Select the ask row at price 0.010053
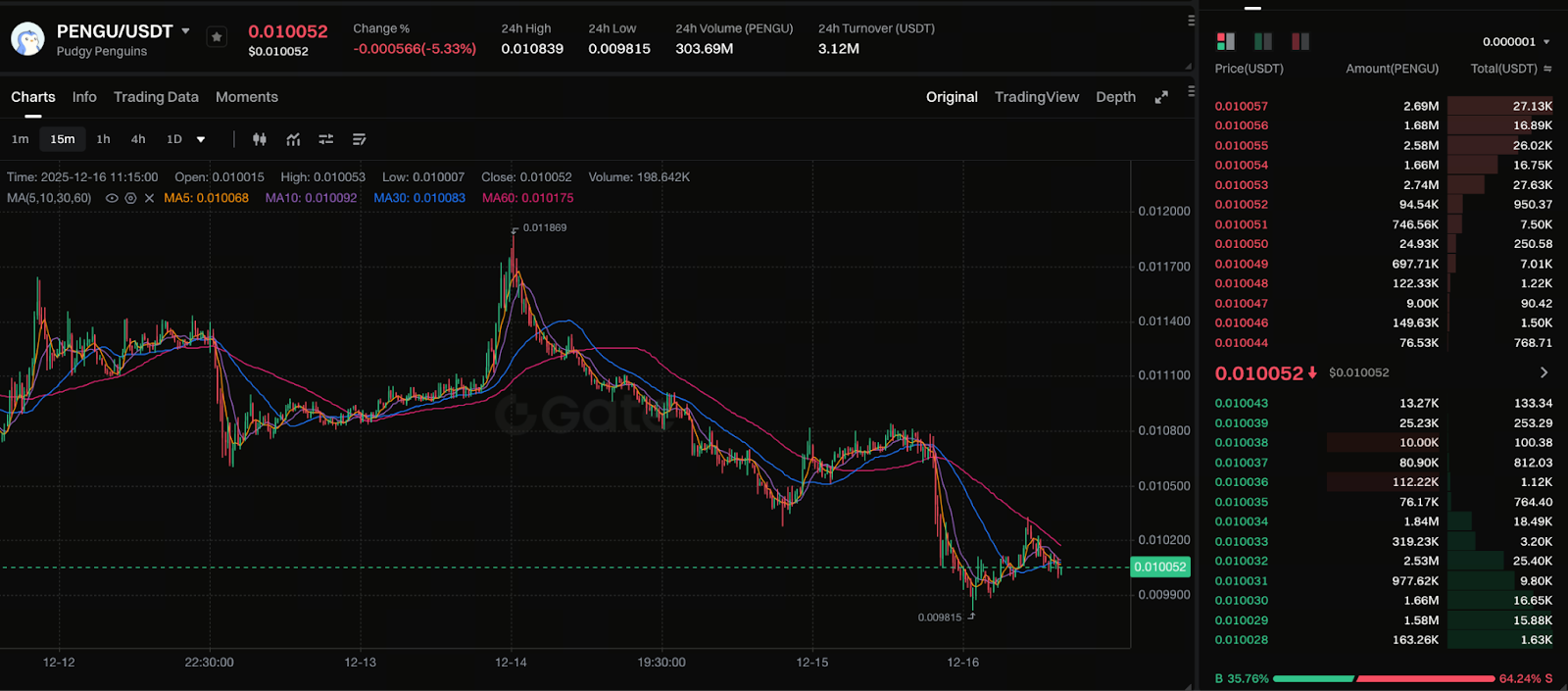This screenshot has width=1568, height=691. (x=1384, y=185)
